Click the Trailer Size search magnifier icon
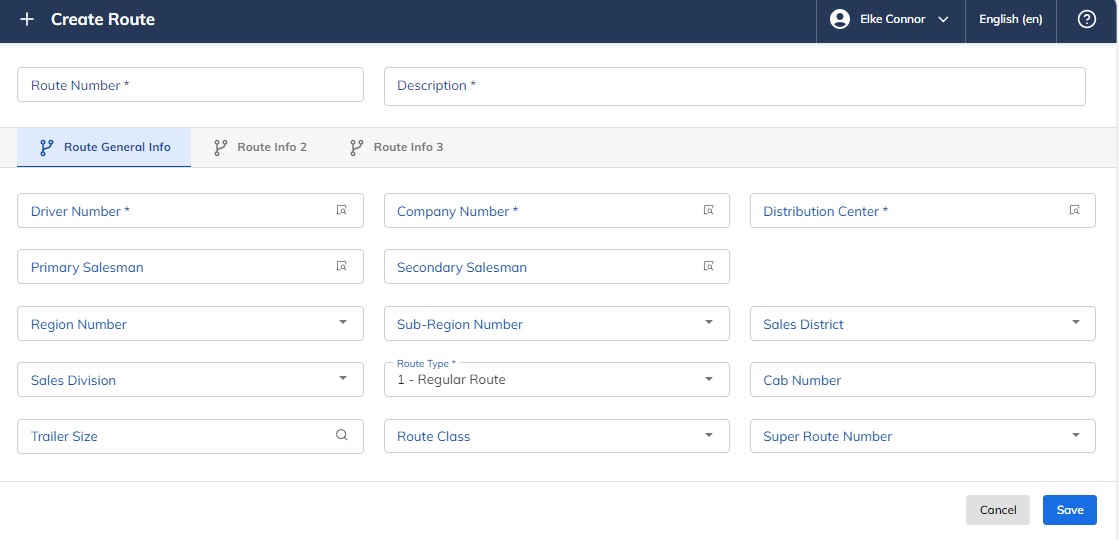Screen dimensions: 1119x540 pyautogui.click(x=342, y=435)
